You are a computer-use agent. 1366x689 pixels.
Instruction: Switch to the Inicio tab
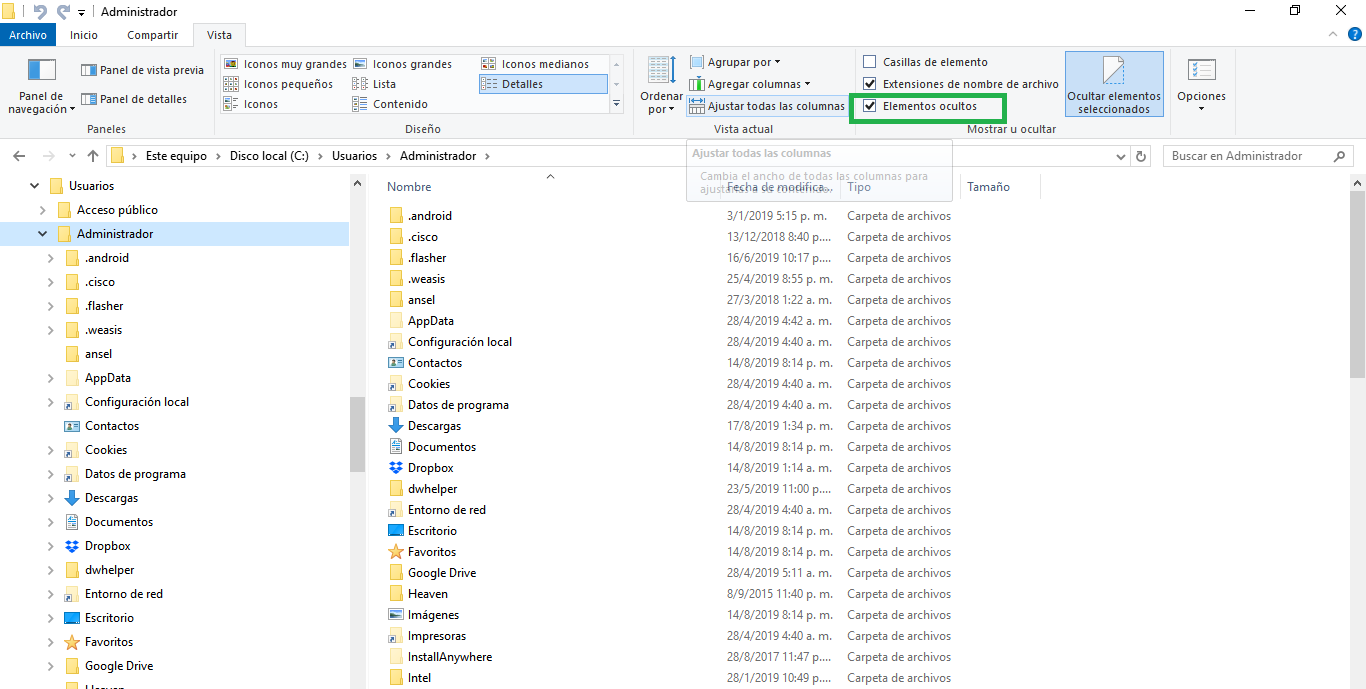coord(84,35)
